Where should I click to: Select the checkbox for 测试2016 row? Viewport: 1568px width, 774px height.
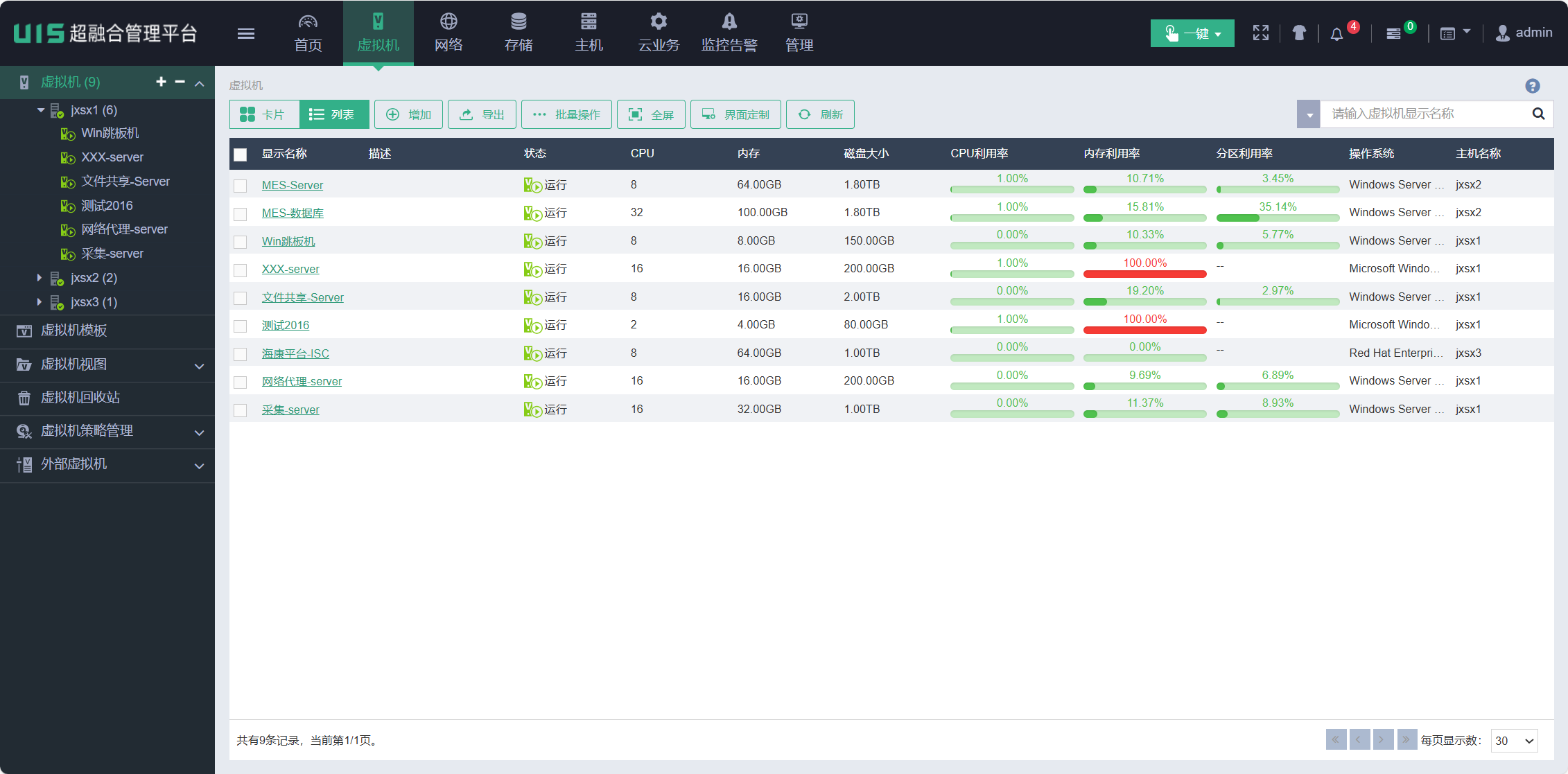coord(241,326)
